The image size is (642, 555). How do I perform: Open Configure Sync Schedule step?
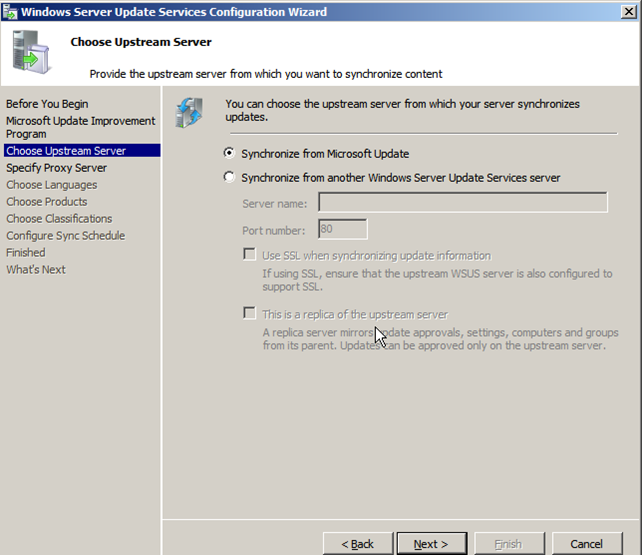point(65,236)
